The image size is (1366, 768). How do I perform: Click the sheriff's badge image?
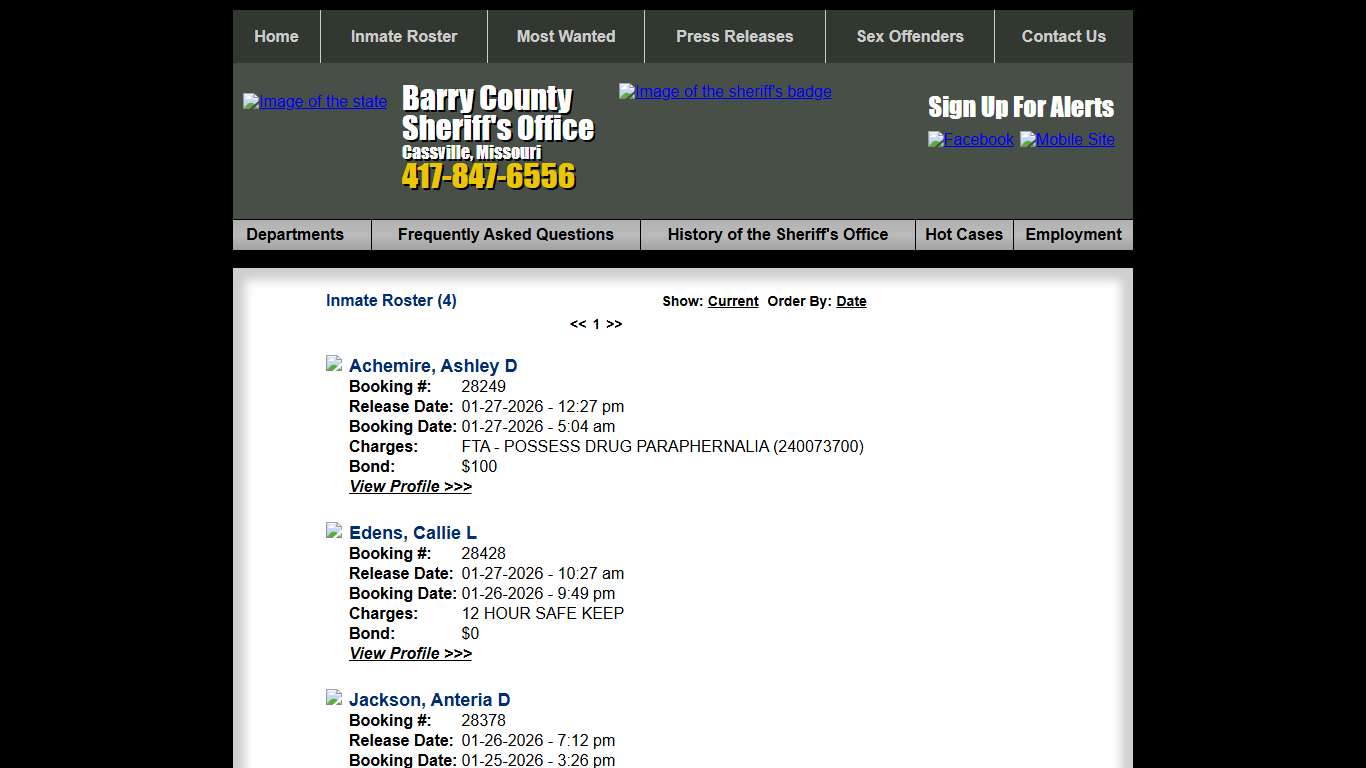click(724, 91)
